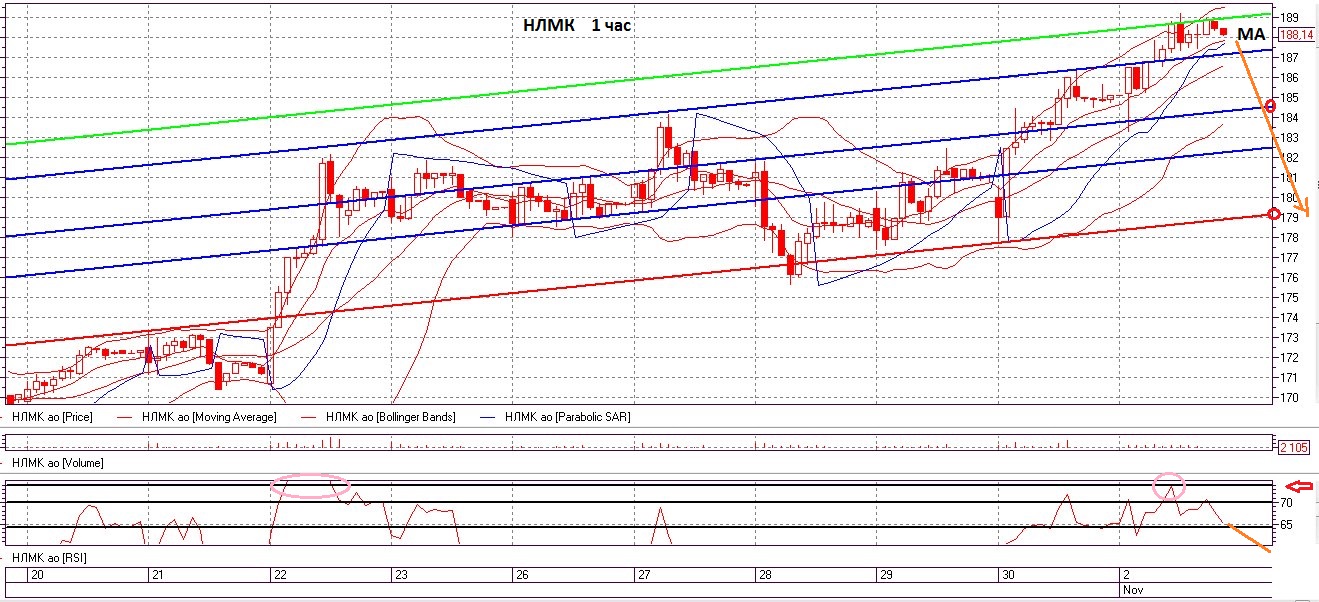Click the 182 price axis label

(x=1289, y=158)
